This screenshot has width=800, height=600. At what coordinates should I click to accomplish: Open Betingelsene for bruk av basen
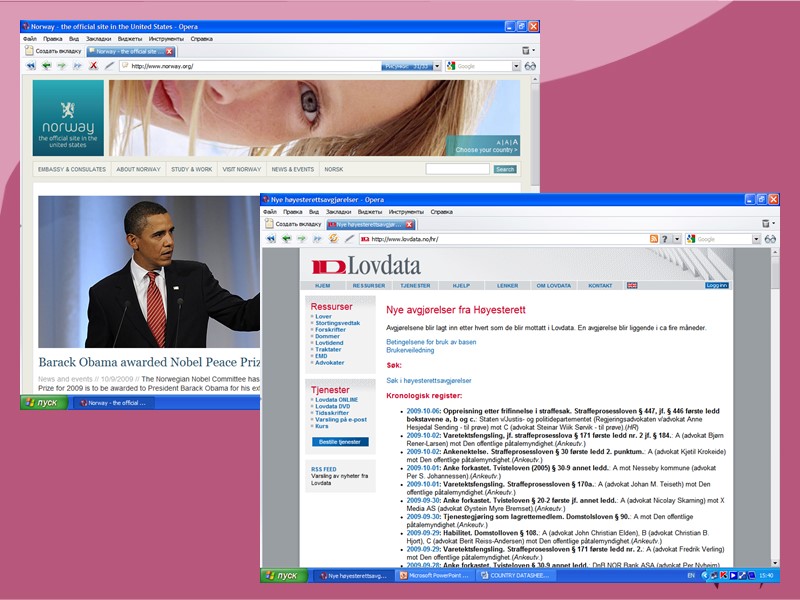tap(431, 342)
